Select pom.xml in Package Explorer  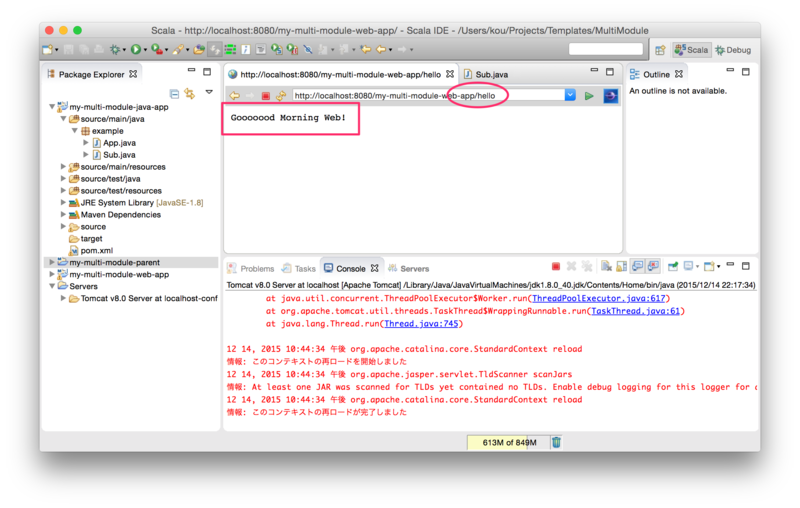(x=91, y=250)
